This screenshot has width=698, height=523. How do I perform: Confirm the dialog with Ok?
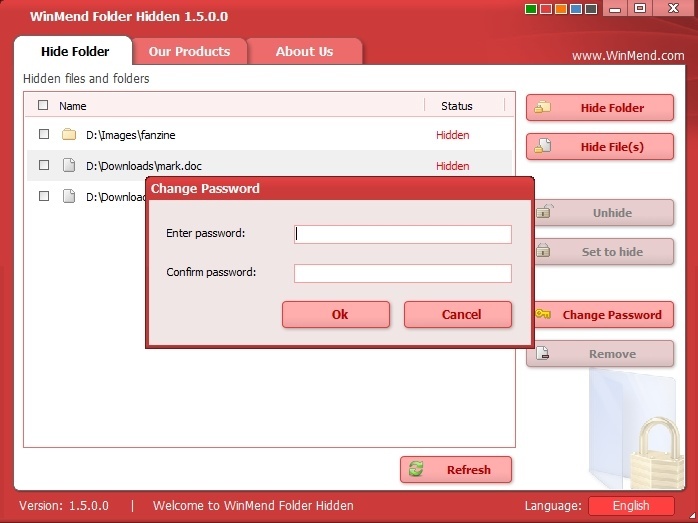[336, 314]
